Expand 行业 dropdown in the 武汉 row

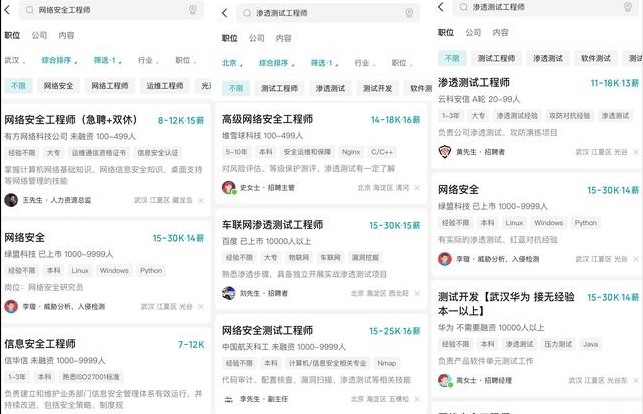click(x=148, y=60)
